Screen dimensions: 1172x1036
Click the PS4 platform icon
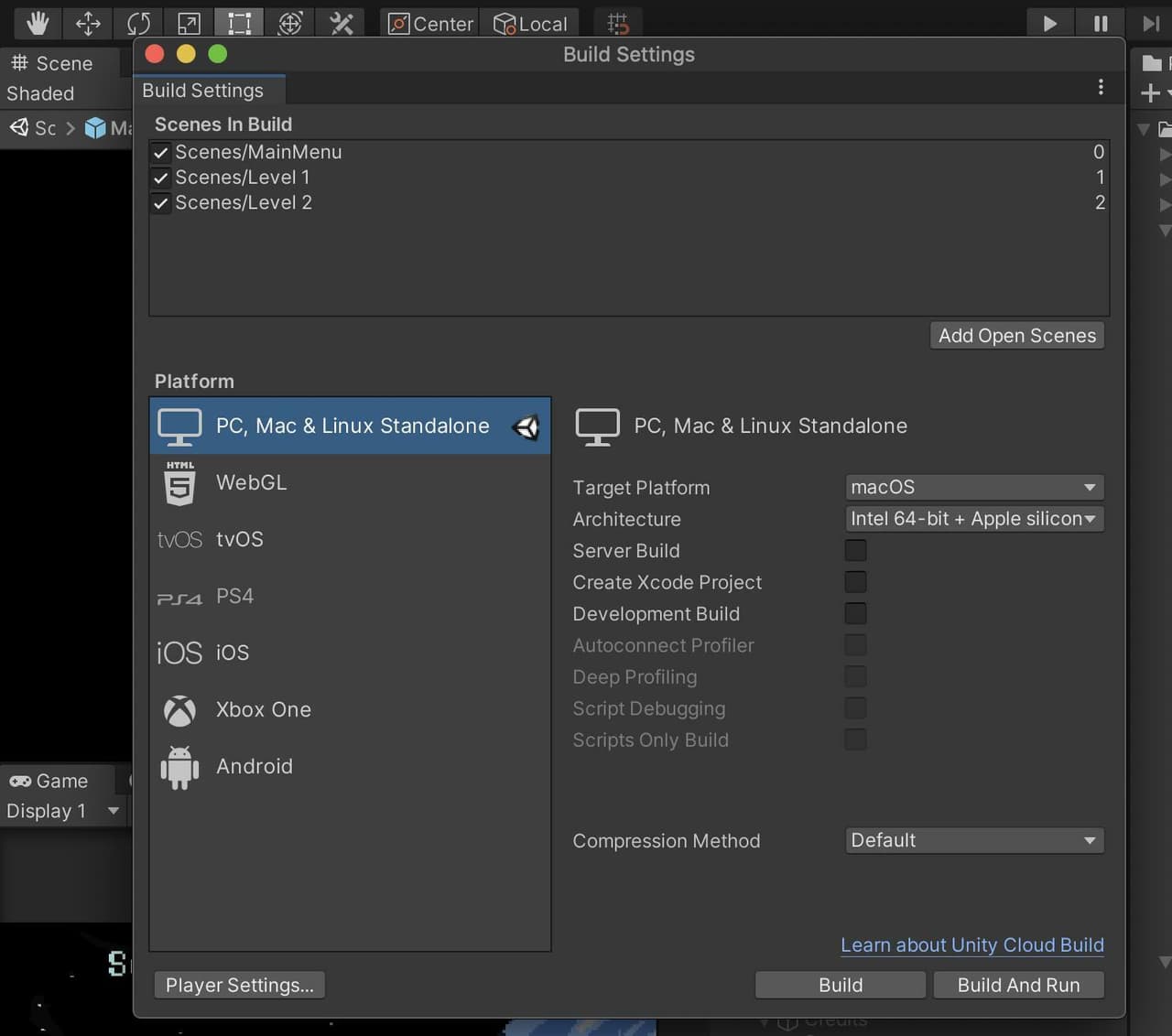coord(179,599)
